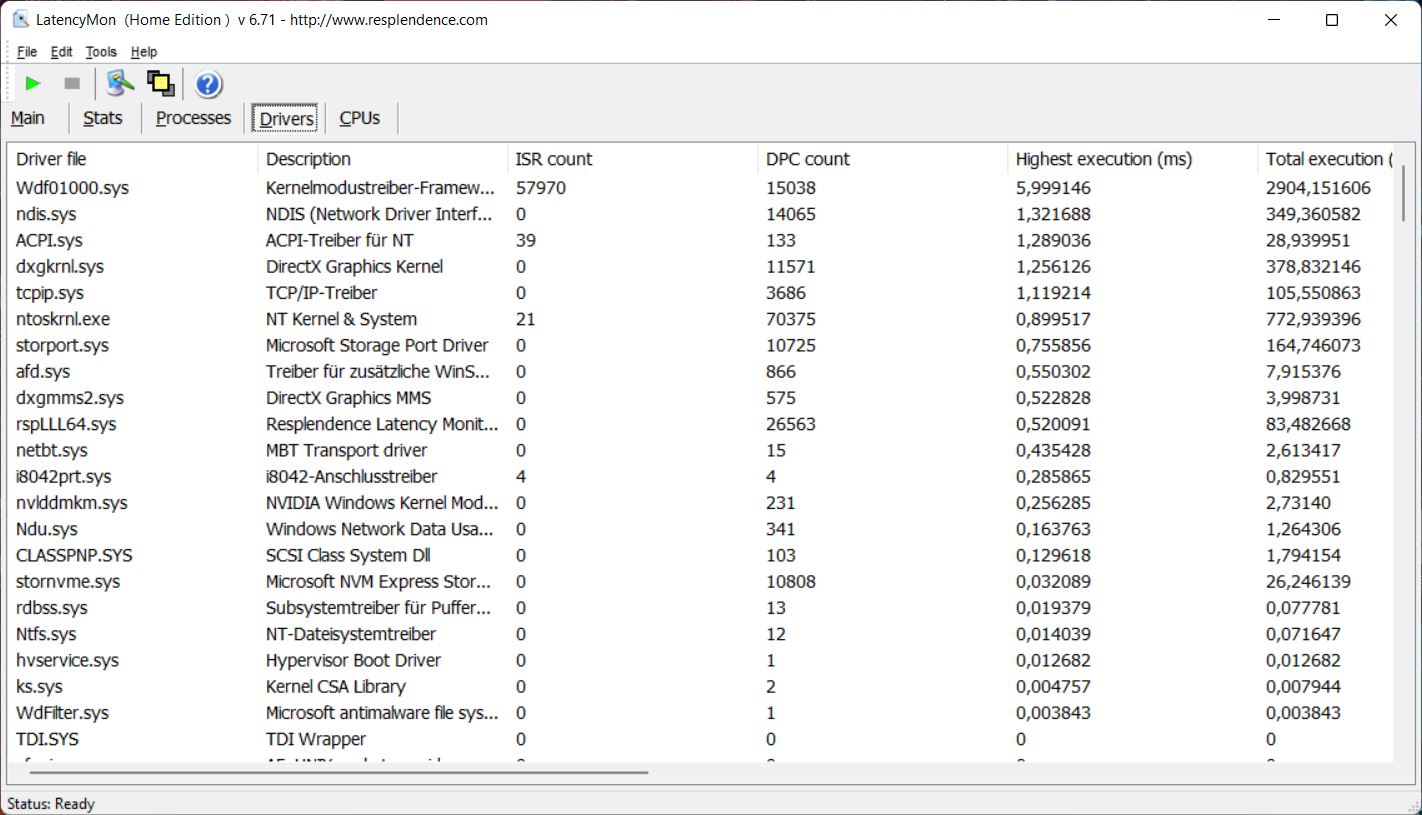
Task: Open the Edit menu
Action: (x=61, y=52)
